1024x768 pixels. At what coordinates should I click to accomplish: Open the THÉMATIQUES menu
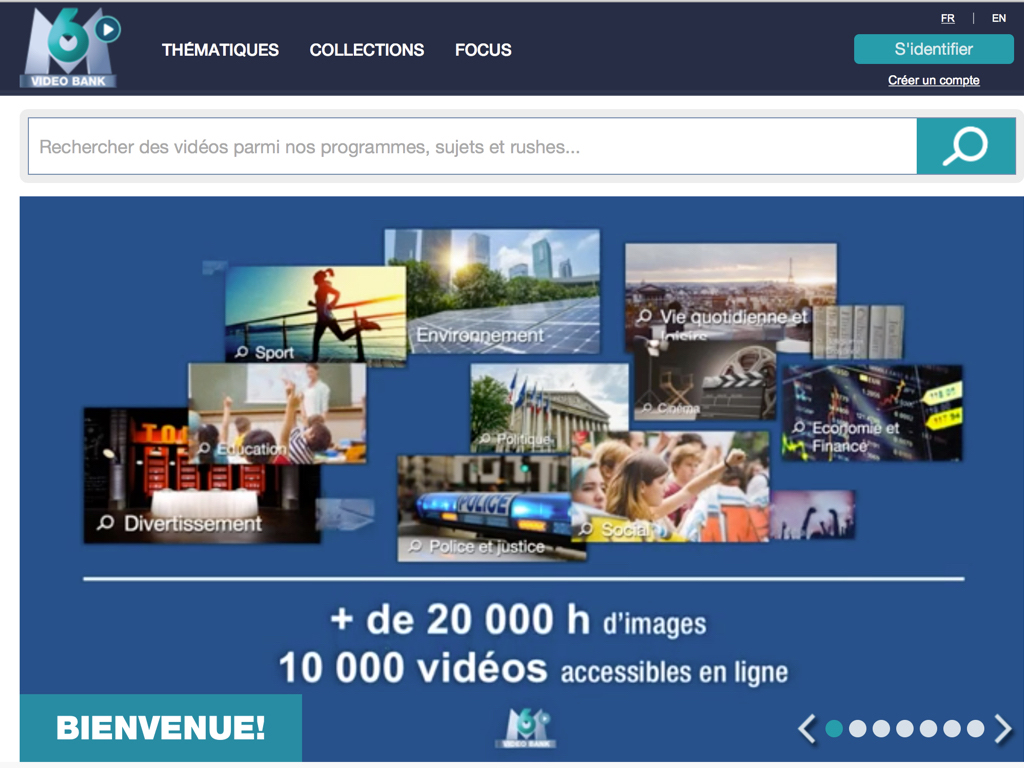tap(220, 50)
